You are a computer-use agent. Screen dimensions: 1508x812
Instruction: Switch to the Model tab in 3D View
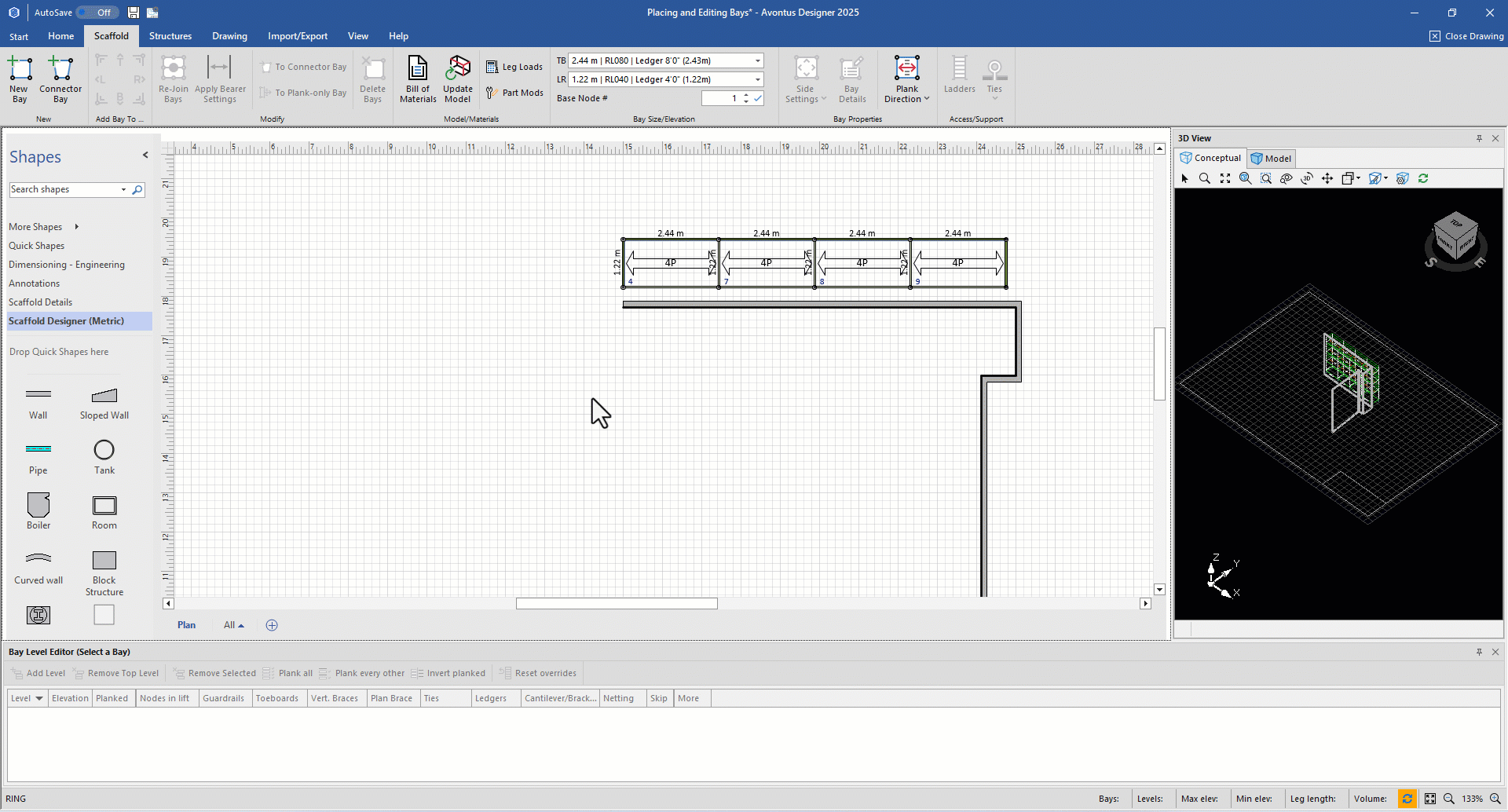tap(1271, 159)
